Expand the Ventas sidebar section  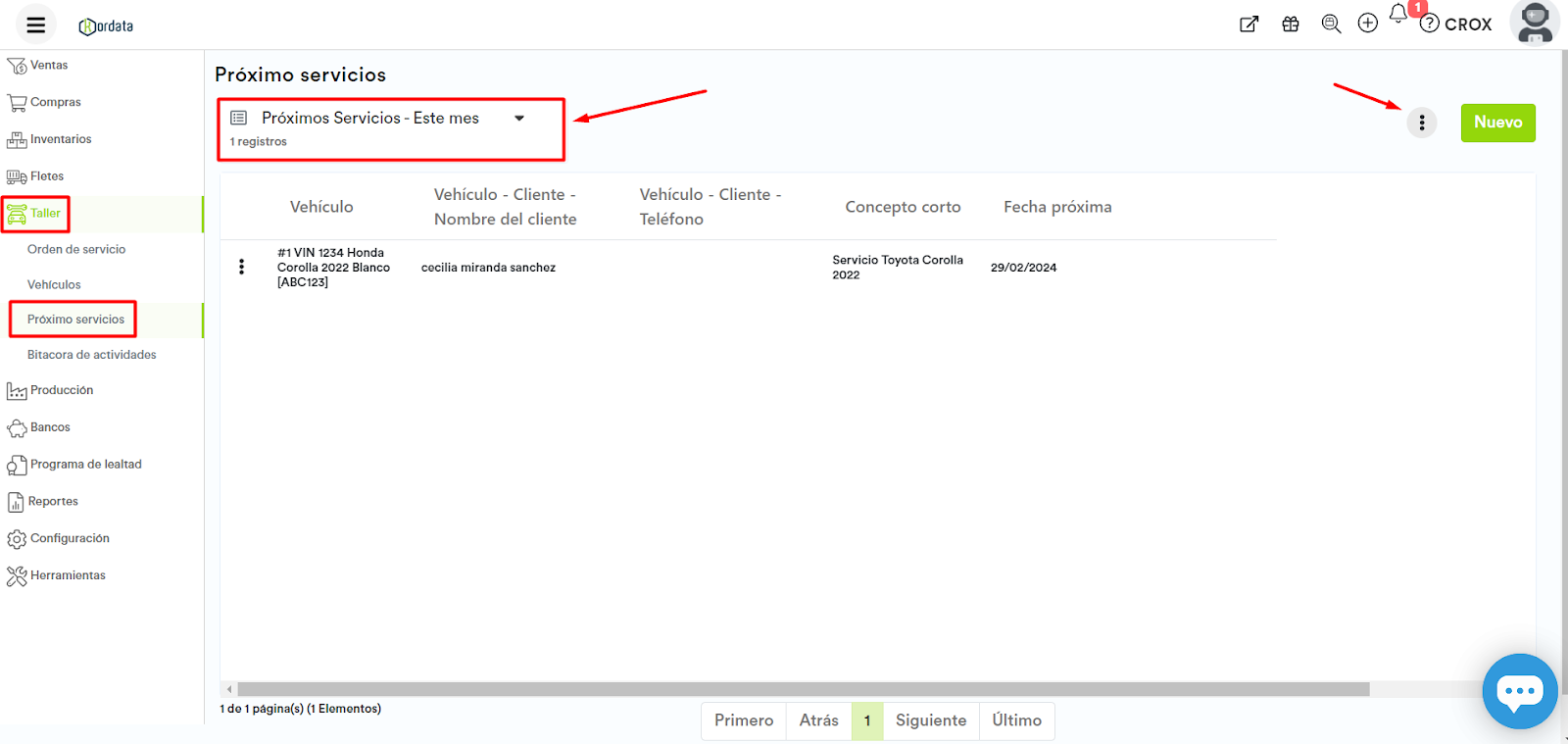point(49,66)
